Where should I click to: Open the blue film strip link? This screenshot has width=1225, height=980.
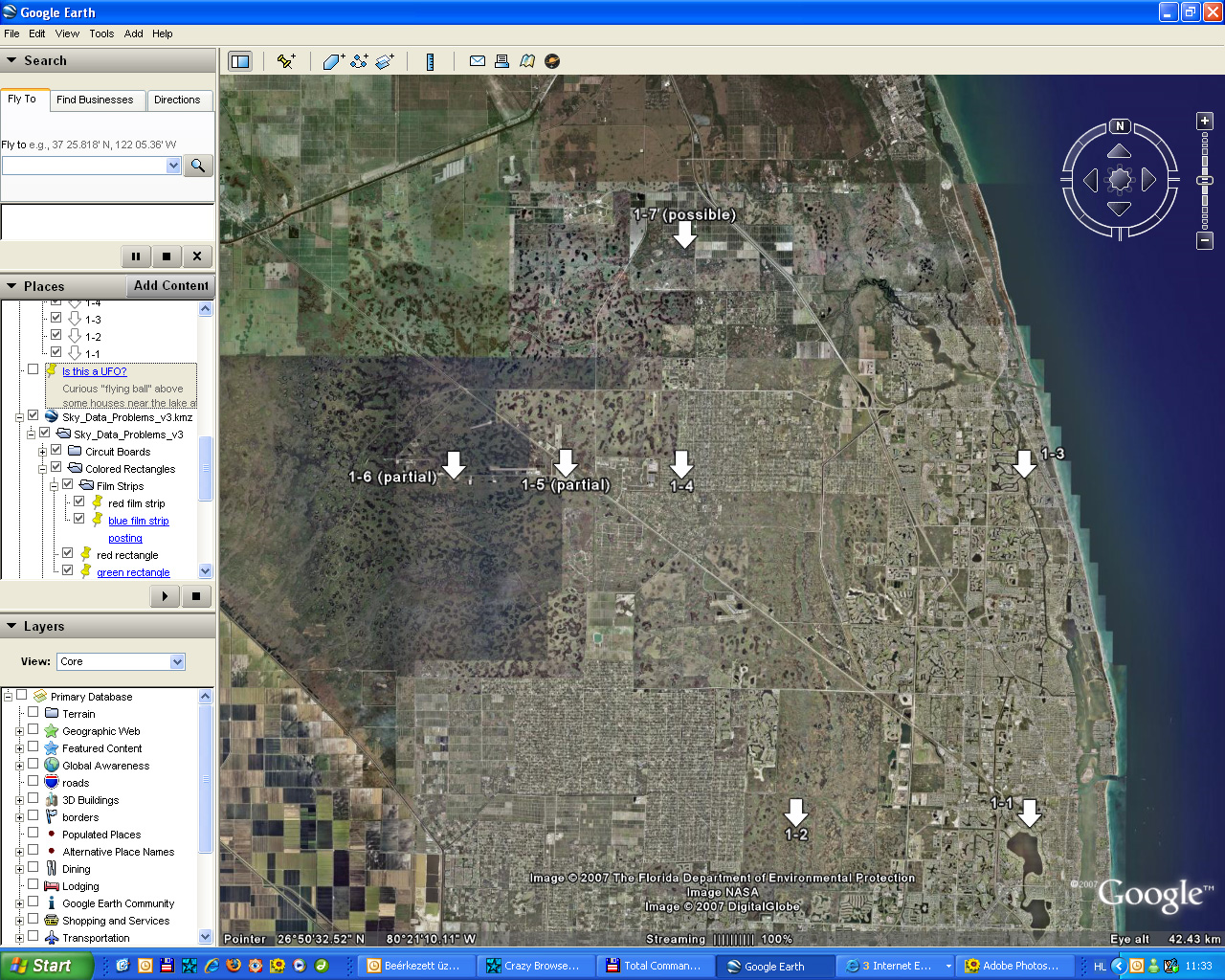click(x=138, y=521)
